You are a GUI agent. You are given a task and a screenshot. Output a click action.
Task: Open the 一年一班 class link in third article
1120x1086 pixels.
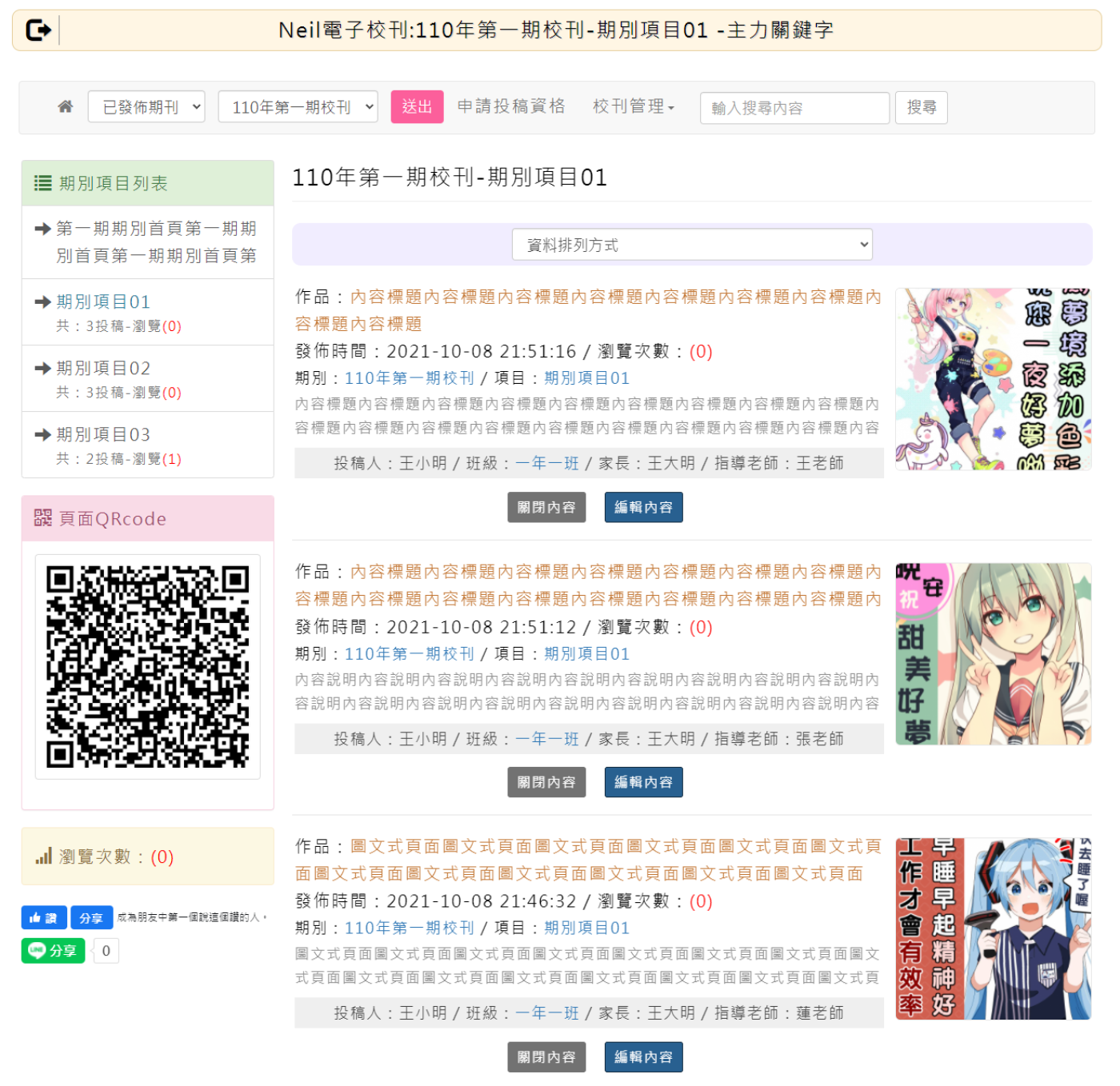tap(546, 1013)
